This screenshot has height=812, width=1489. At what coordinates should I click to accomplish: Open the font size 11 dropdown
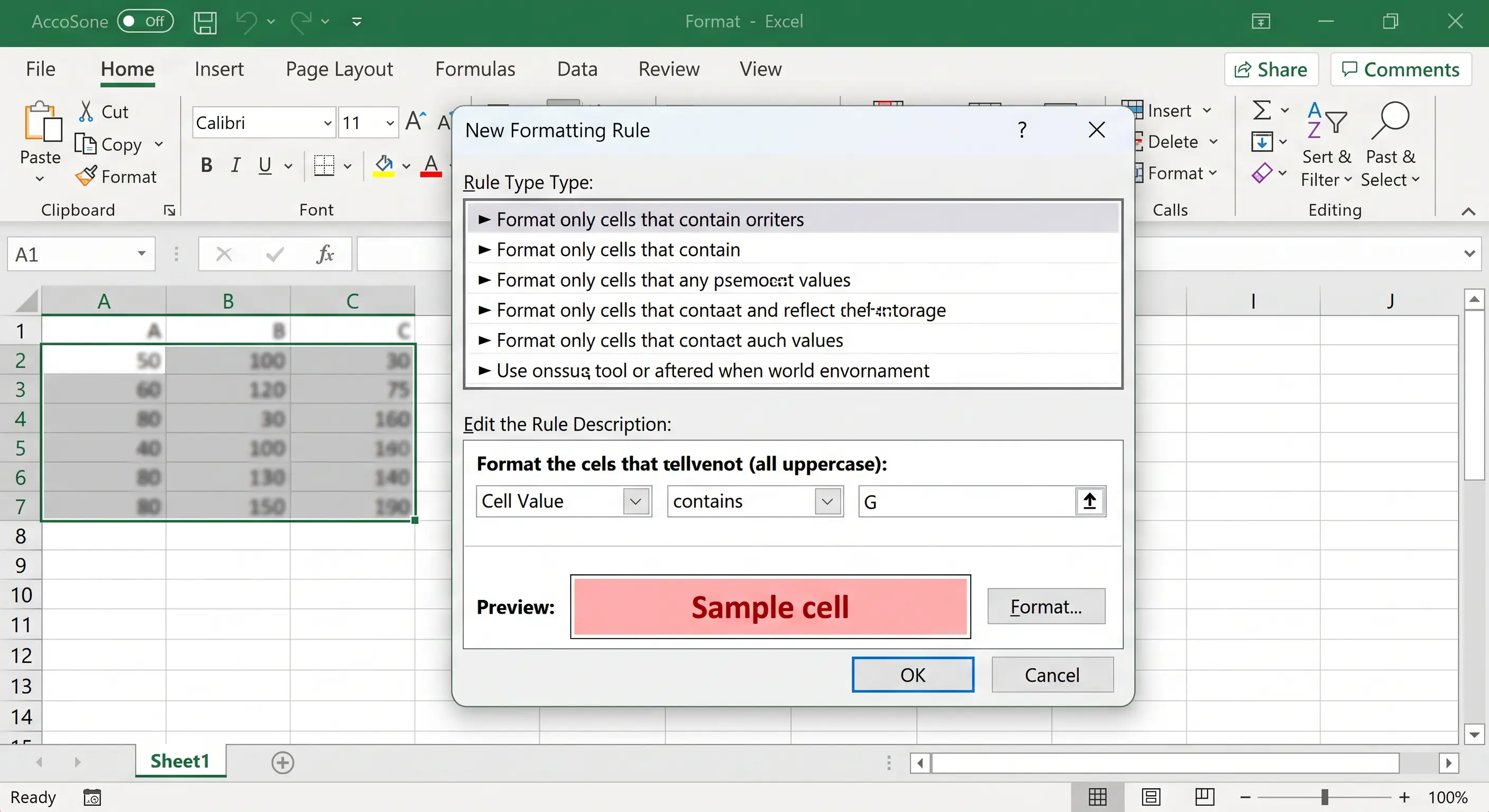[390, 123]
